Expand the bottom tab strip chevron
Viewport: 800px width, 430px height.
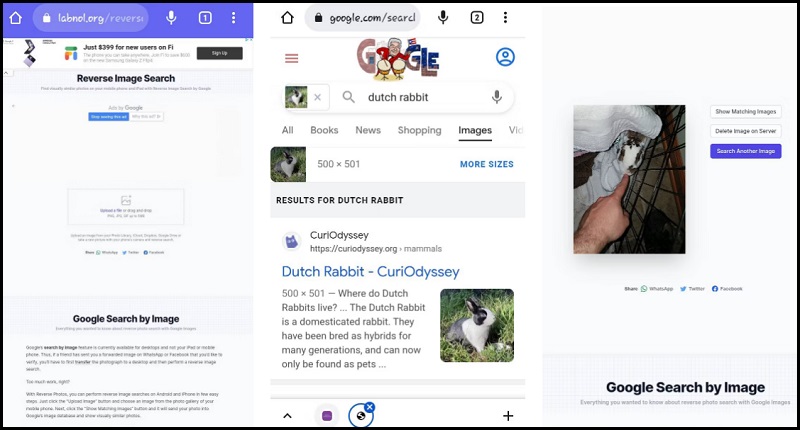point(288,415)
